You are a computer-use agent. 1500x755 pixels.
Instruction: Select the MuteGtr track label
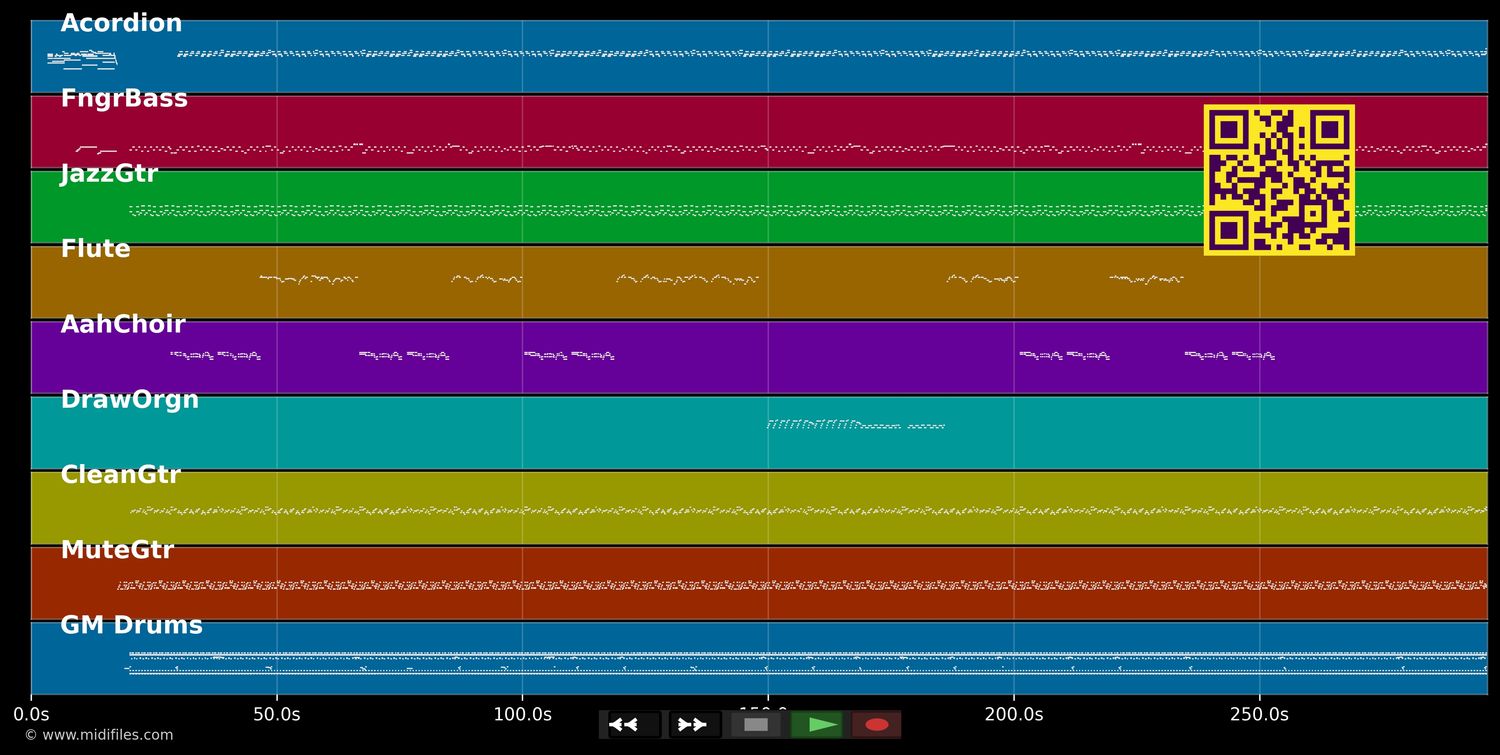point(117,550)
